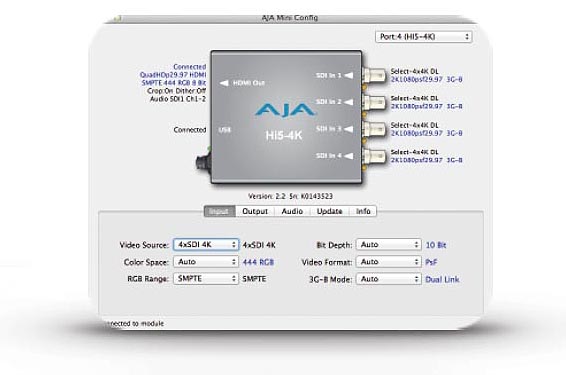Click the SDI In 2 BNC connector
The width and height of the screenshot is (566, 375).
(x=374, y=102)
